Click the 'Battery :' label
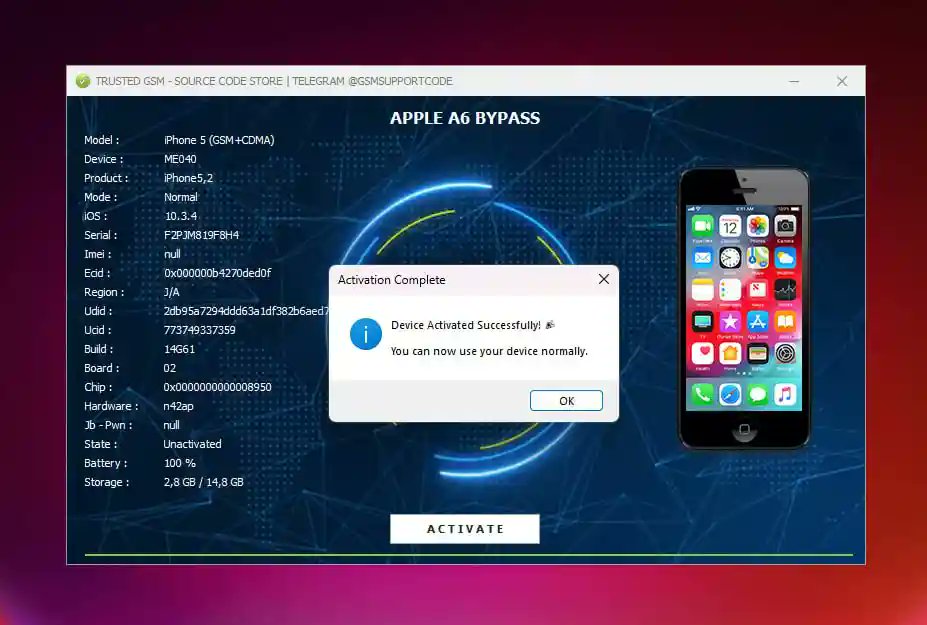The height and width of the screenshot is (625, 927). [105, 463]
